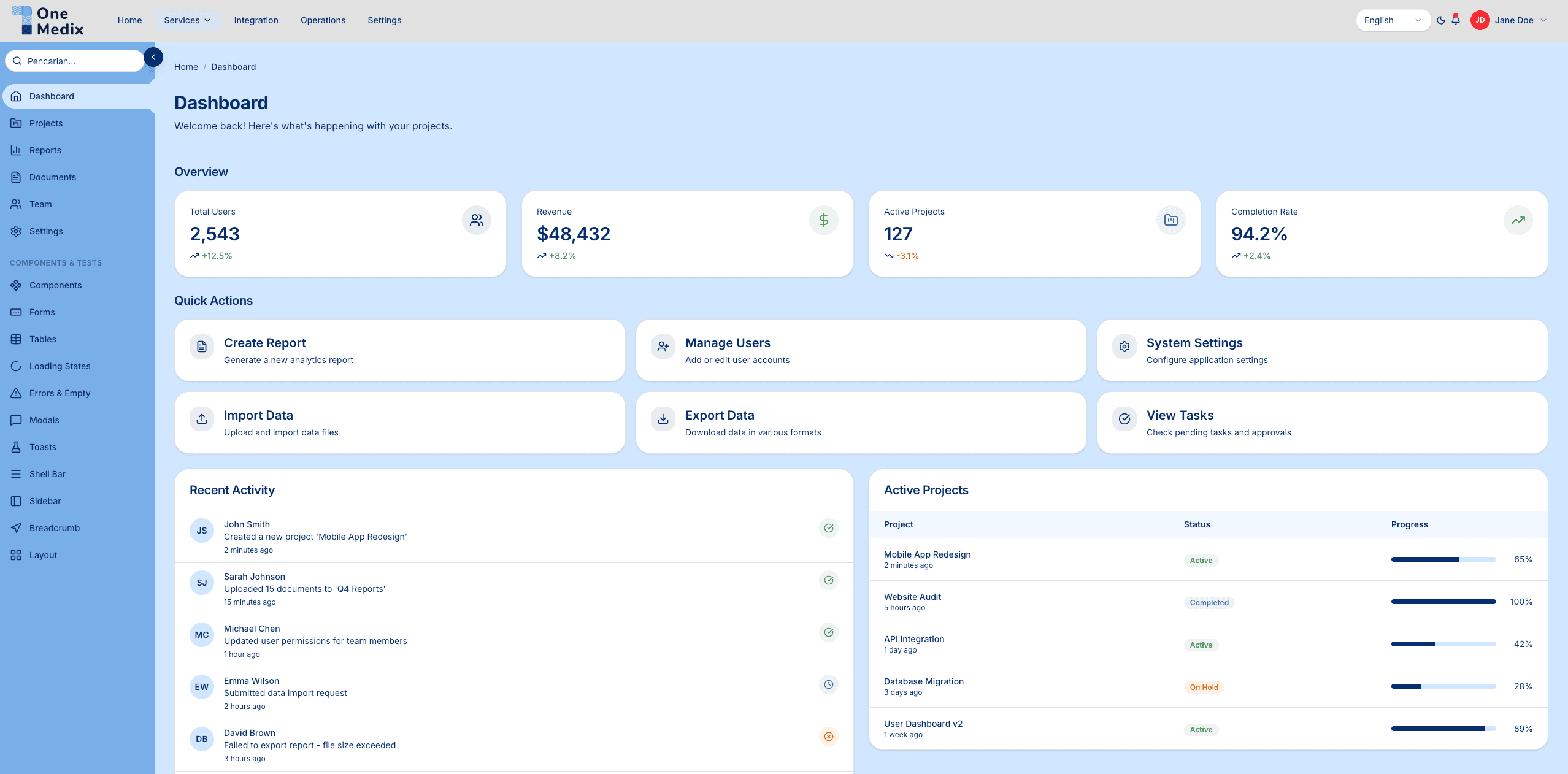The image size is (1568, 774).
Task: Open the Components section in the sidebar
Action: (55, 285)
